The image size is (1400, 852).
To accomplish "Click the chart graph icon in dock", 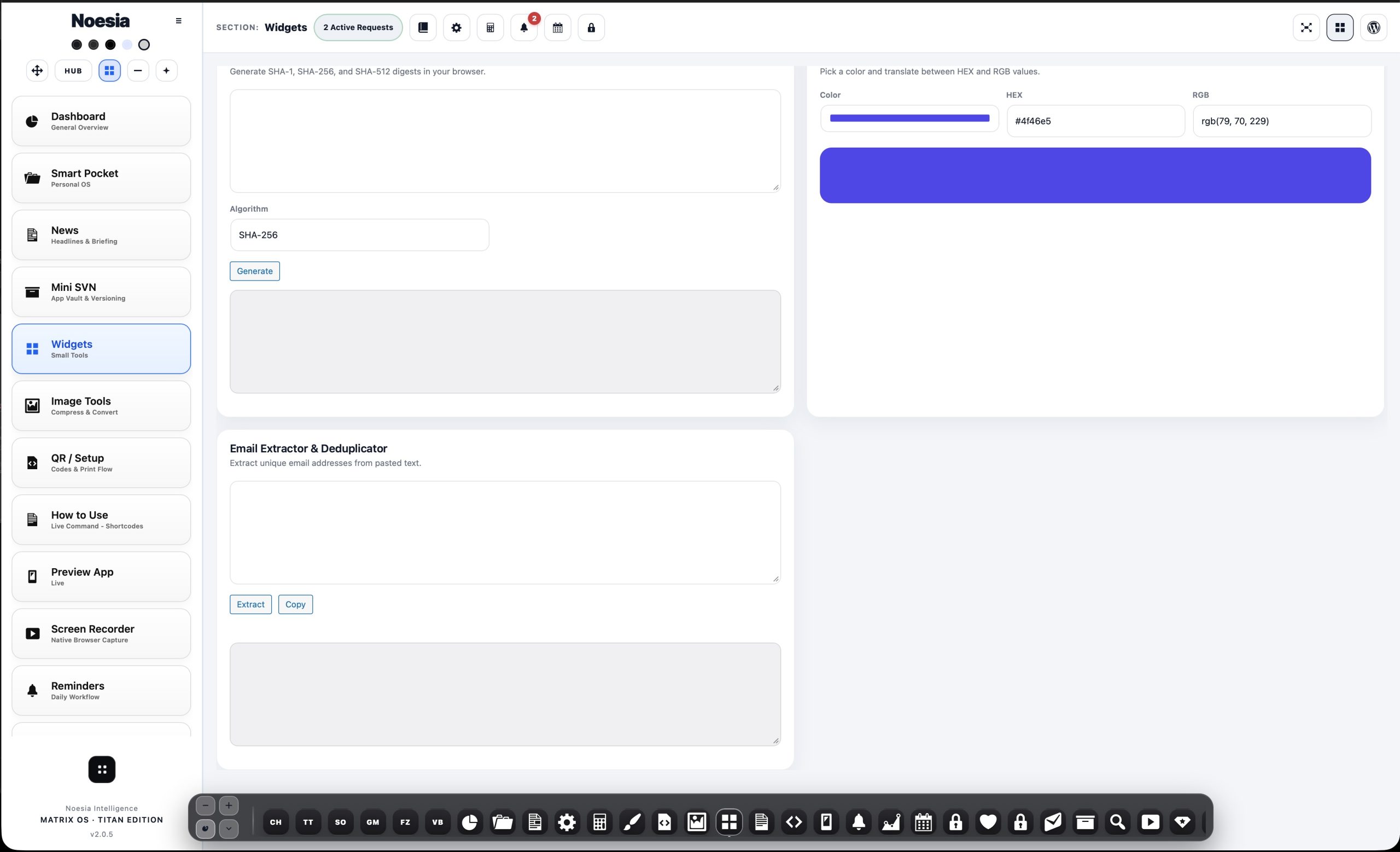I will (x=891, y=821).
